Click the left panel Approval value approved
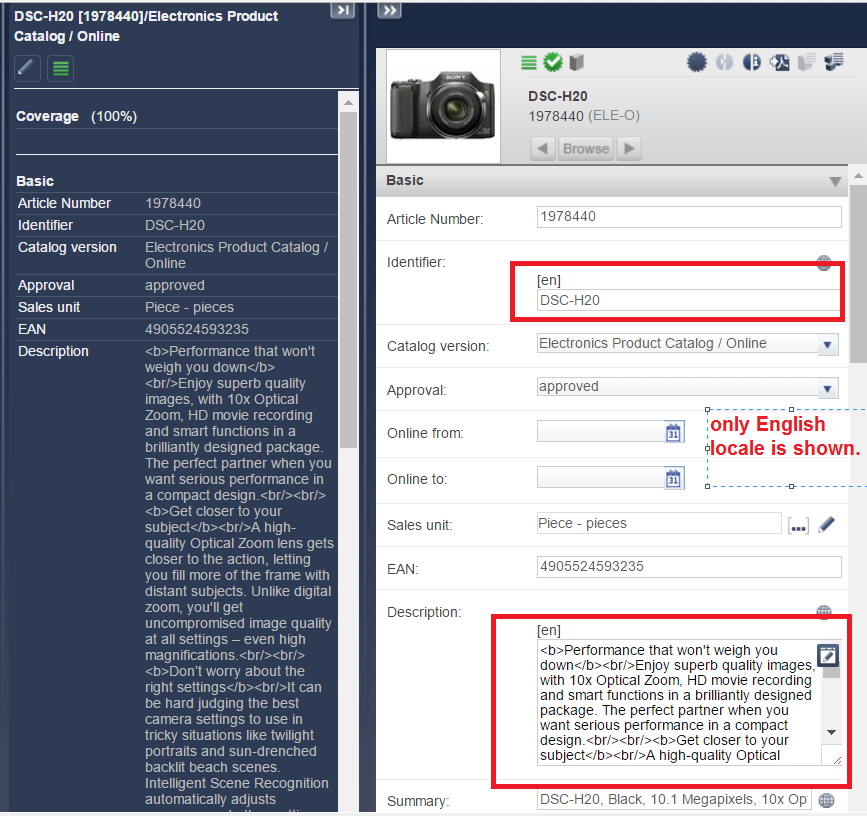867x816 pixels. coord(175,286)
